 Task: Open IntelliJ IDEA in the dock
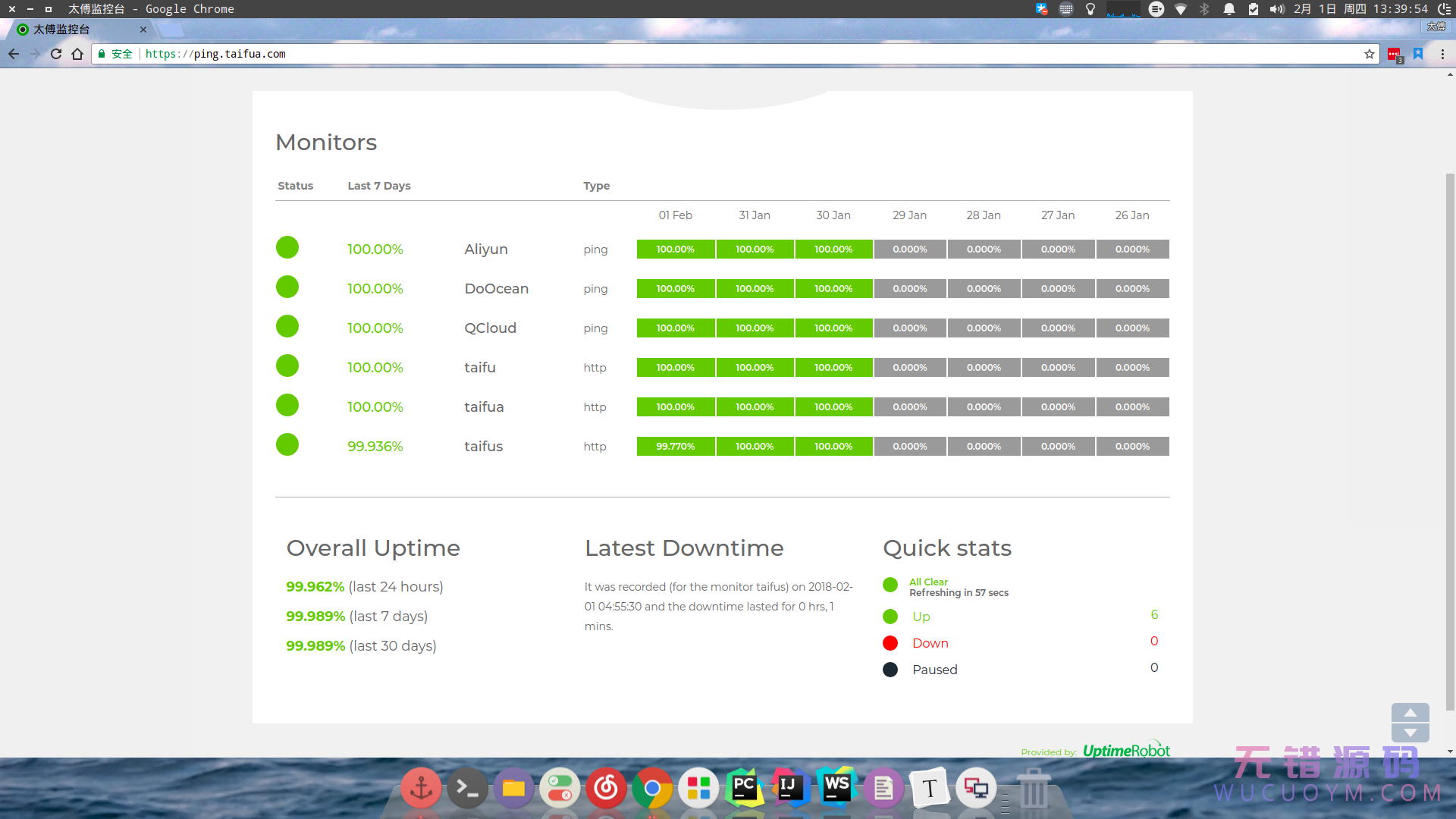pos(789,789)
